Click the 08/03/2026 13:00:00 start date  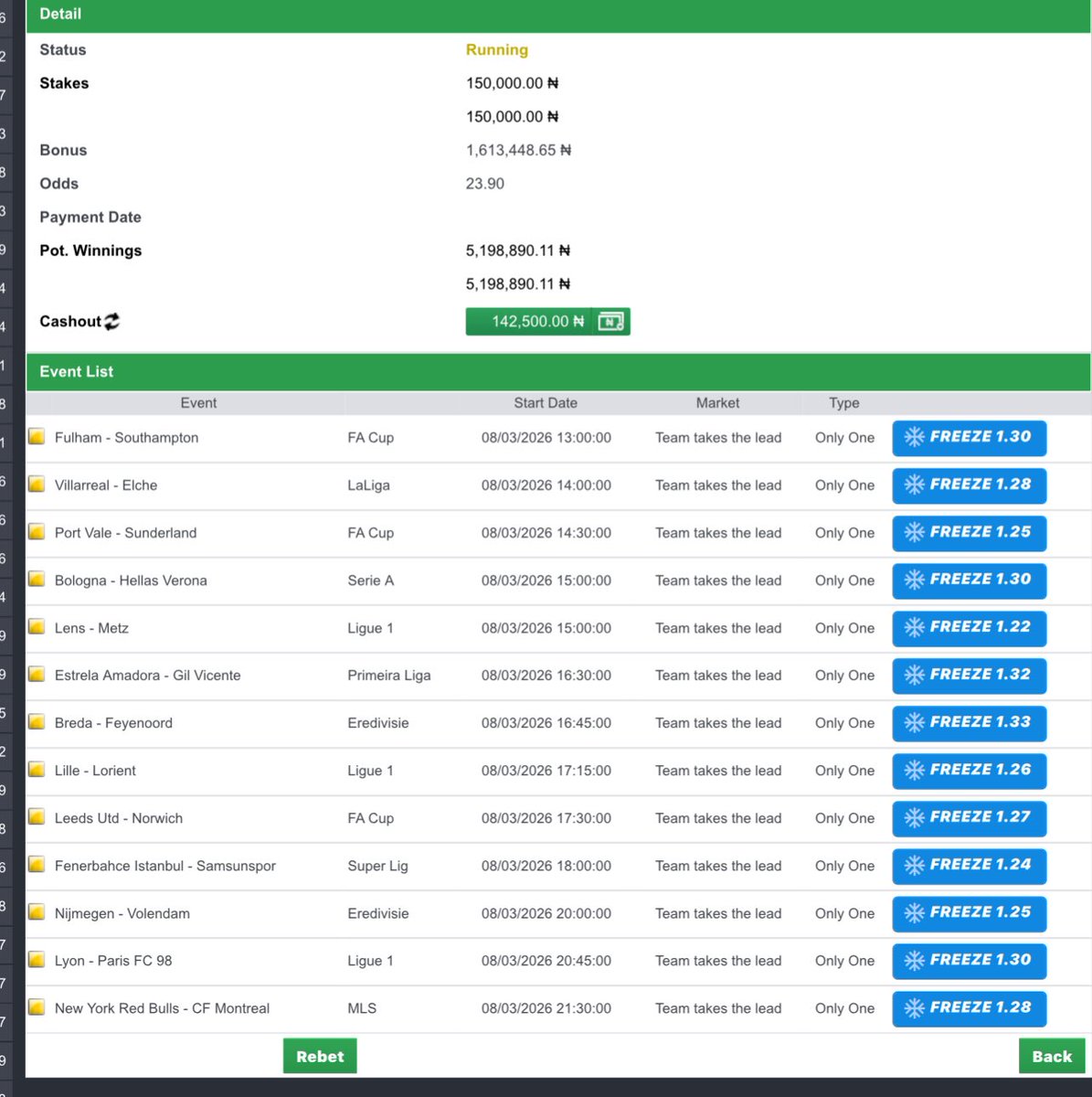click(x=546, y=438)
